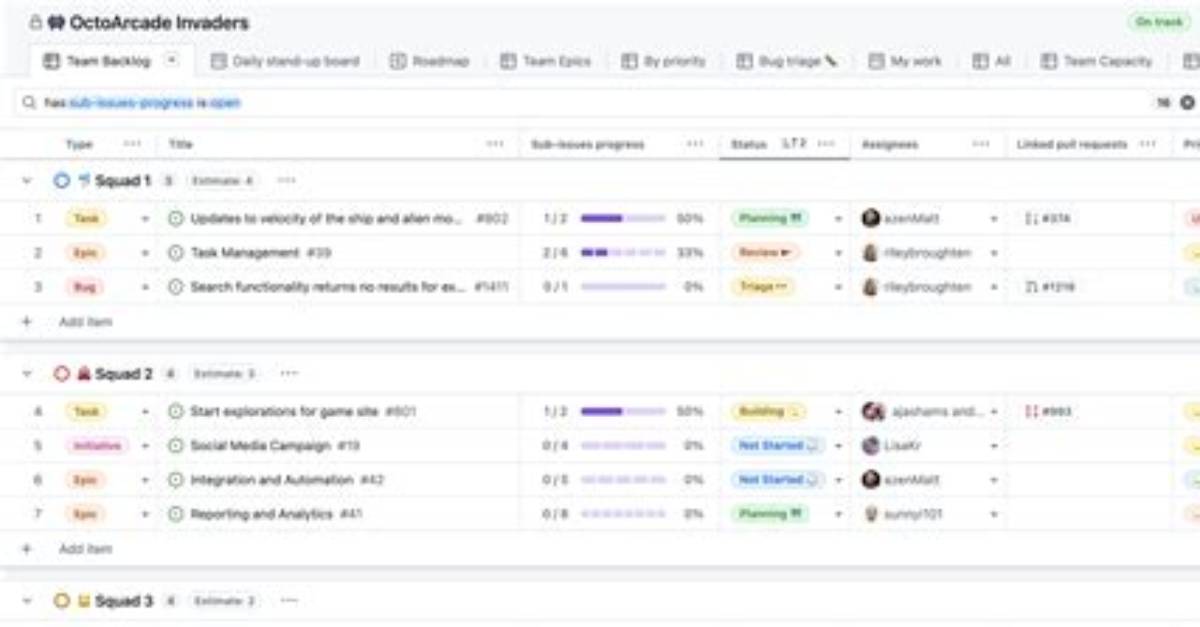
Task: Click the sort indicator in Status column header
Action: 793,144
